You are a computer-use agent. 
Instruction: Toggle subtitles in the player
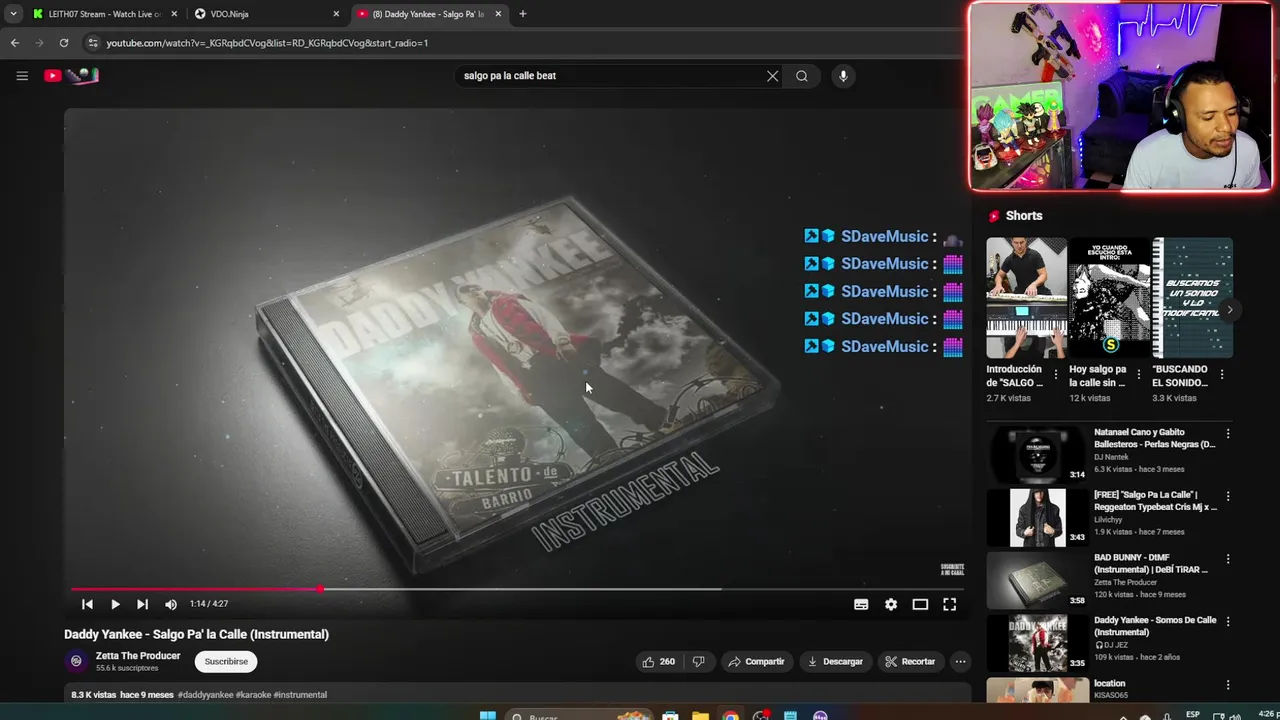click(861, 604)
